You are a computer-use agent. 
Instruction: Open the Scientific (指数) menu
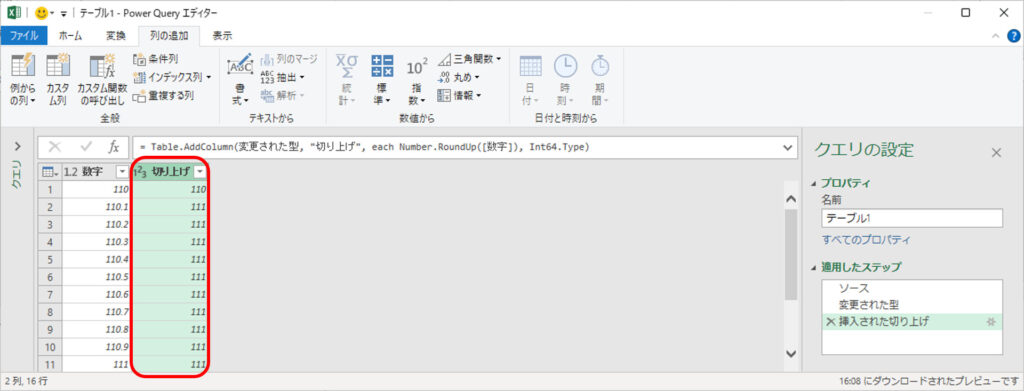pos(417,80)
